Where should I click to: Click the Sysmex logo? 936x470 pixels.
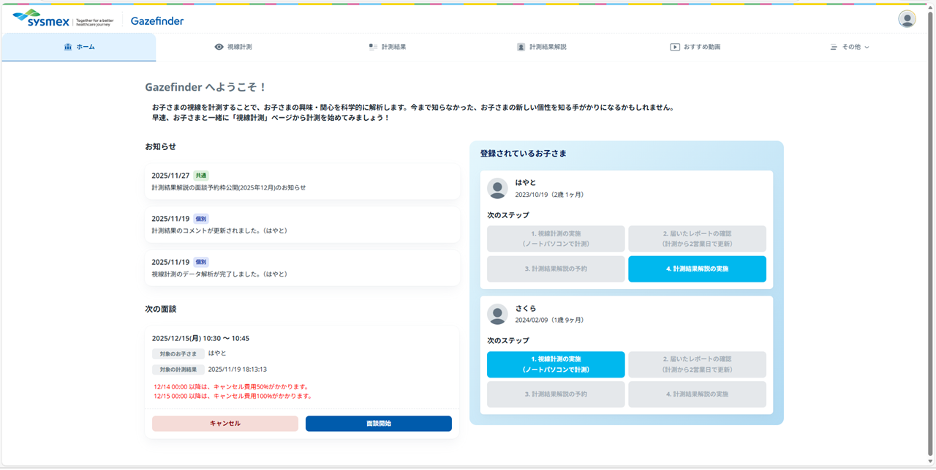[x=63, y=20]
